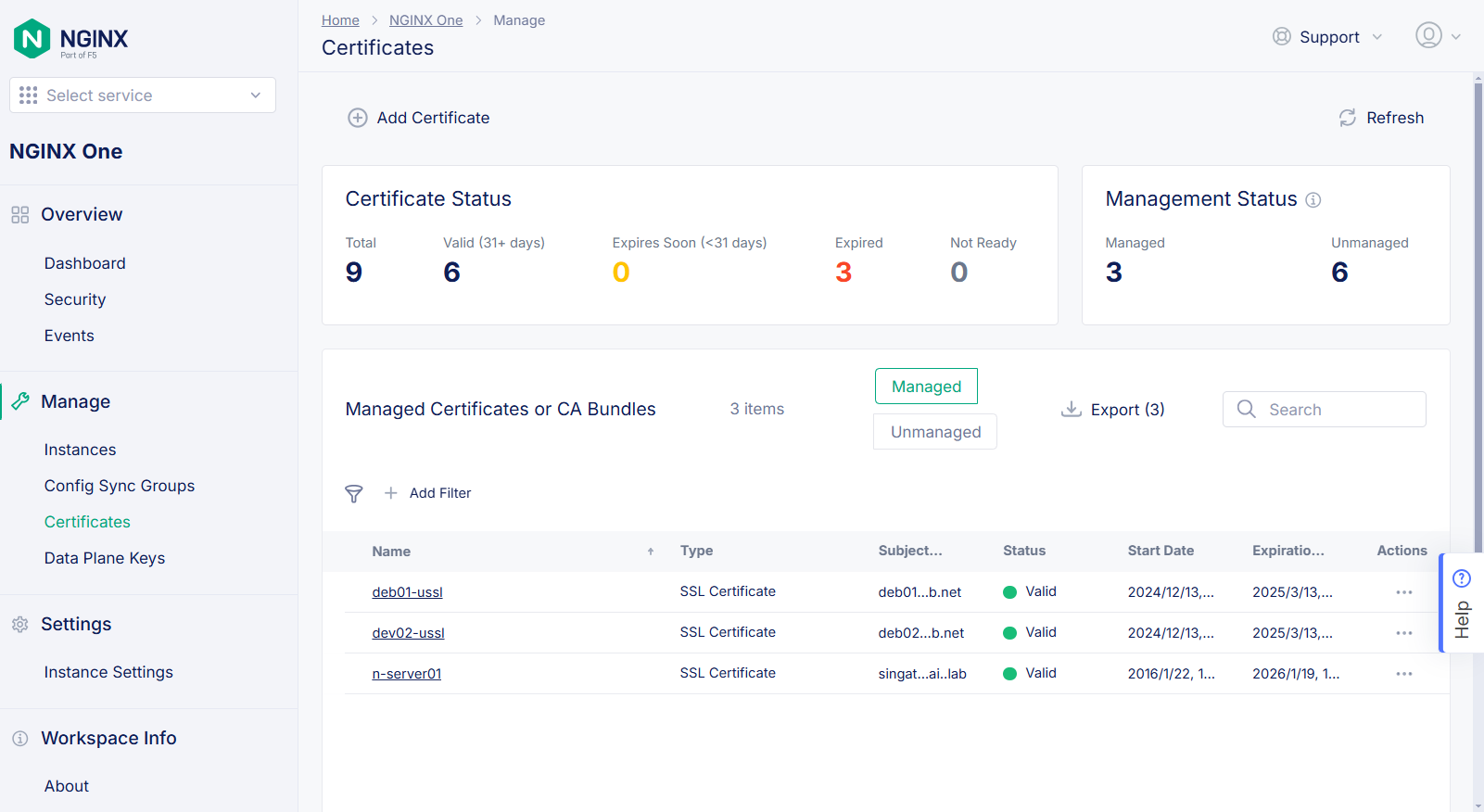Open actions menu for deb01-ussl row
The image size is (1484, 812).
(1404, 592)
